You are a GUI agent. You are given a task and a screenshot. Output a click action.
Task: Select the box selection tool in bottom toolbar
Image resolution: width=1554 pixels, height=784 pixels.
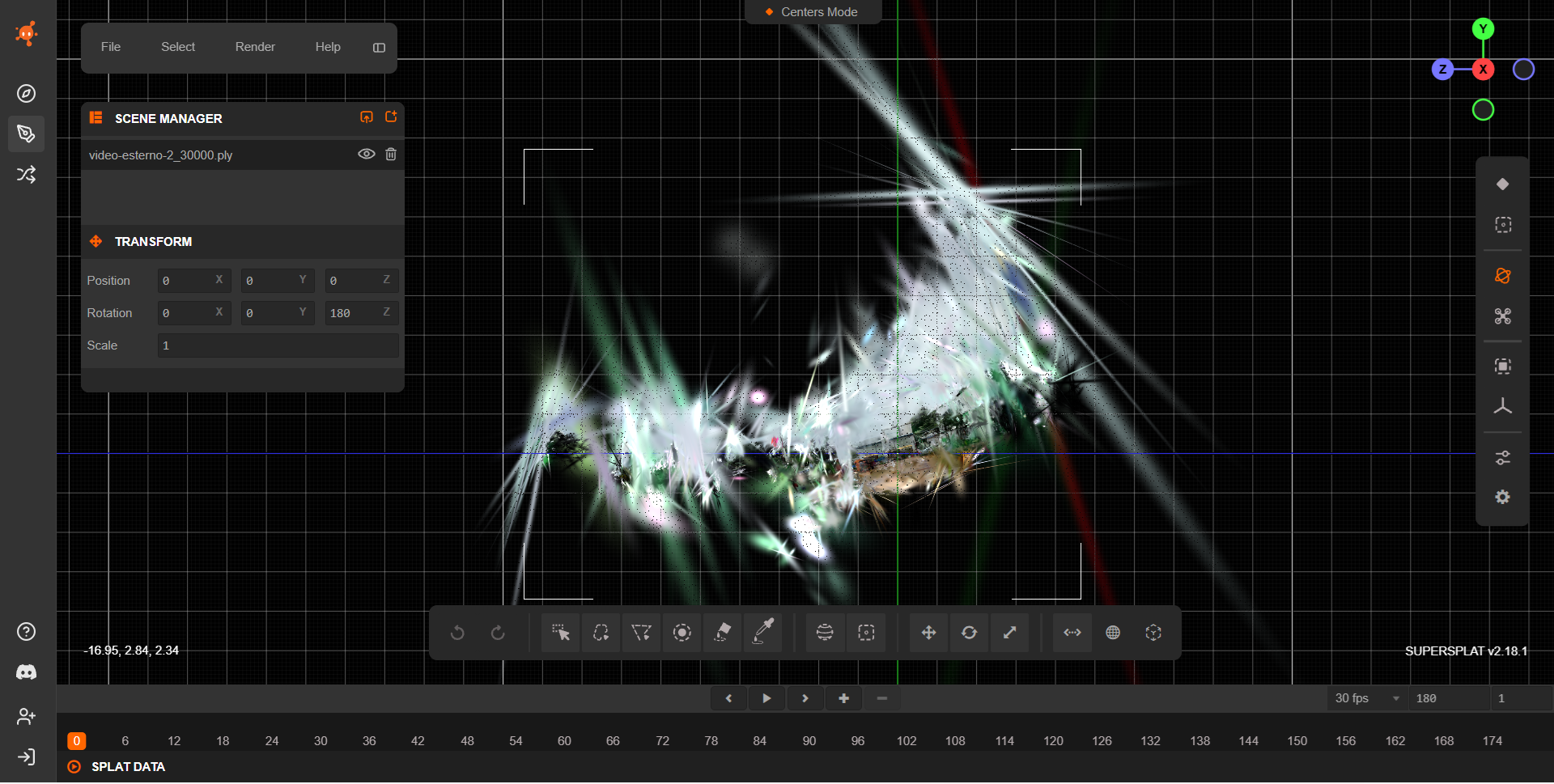[866, 633]
